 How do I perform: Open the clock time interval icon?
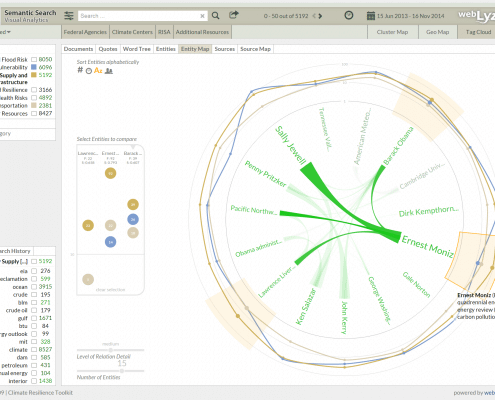(349, 15)
